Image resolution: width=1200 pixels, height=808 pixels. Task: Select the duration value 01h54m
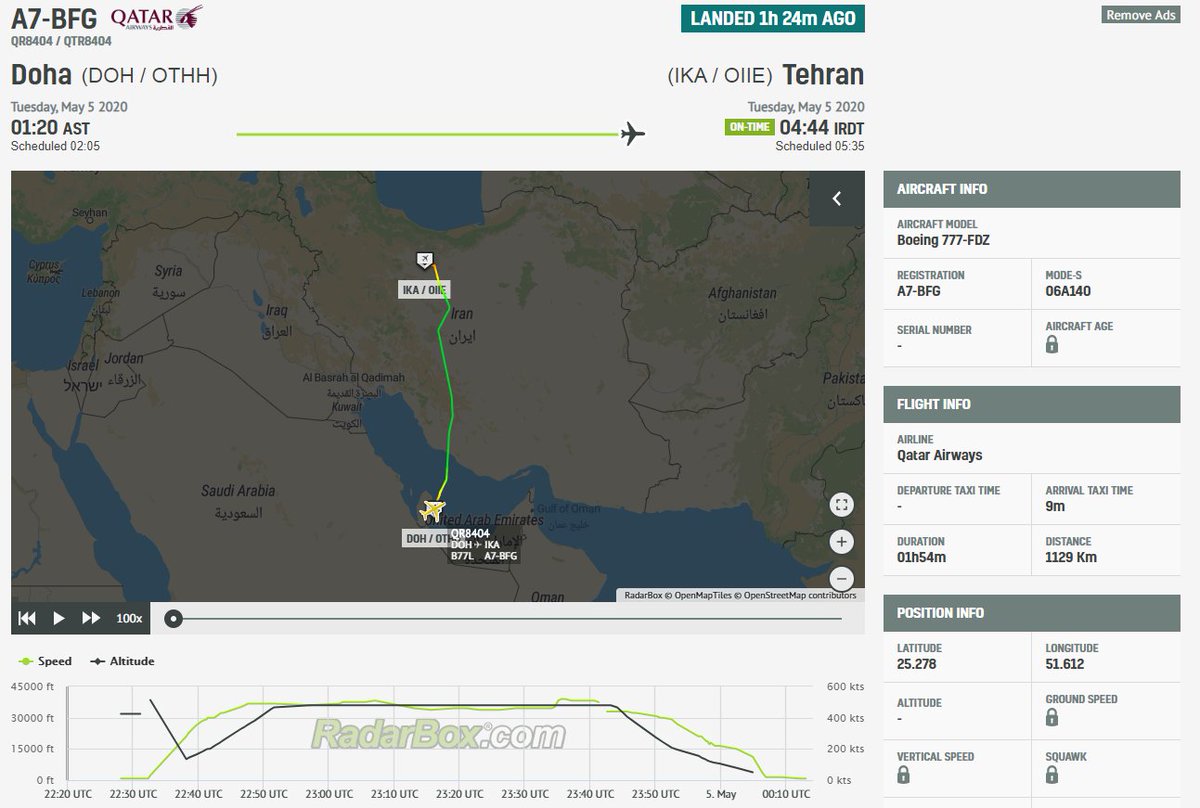click(x=921, y=557)
